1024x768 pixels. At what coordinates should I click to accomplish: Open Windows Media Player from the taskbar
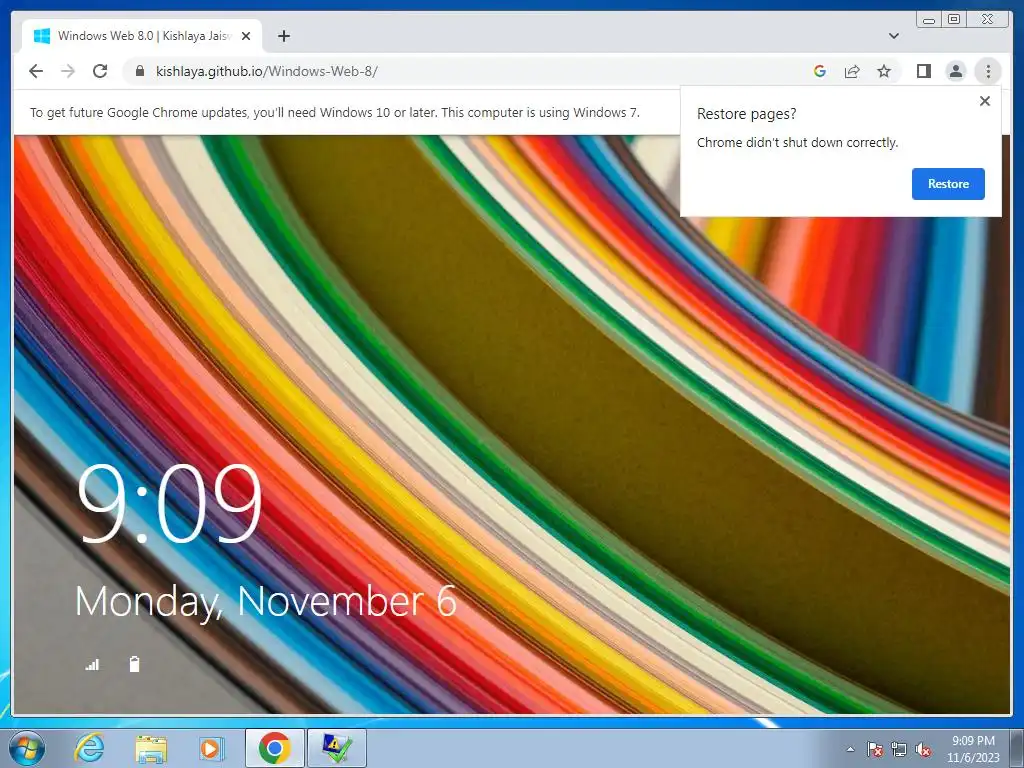212,748
